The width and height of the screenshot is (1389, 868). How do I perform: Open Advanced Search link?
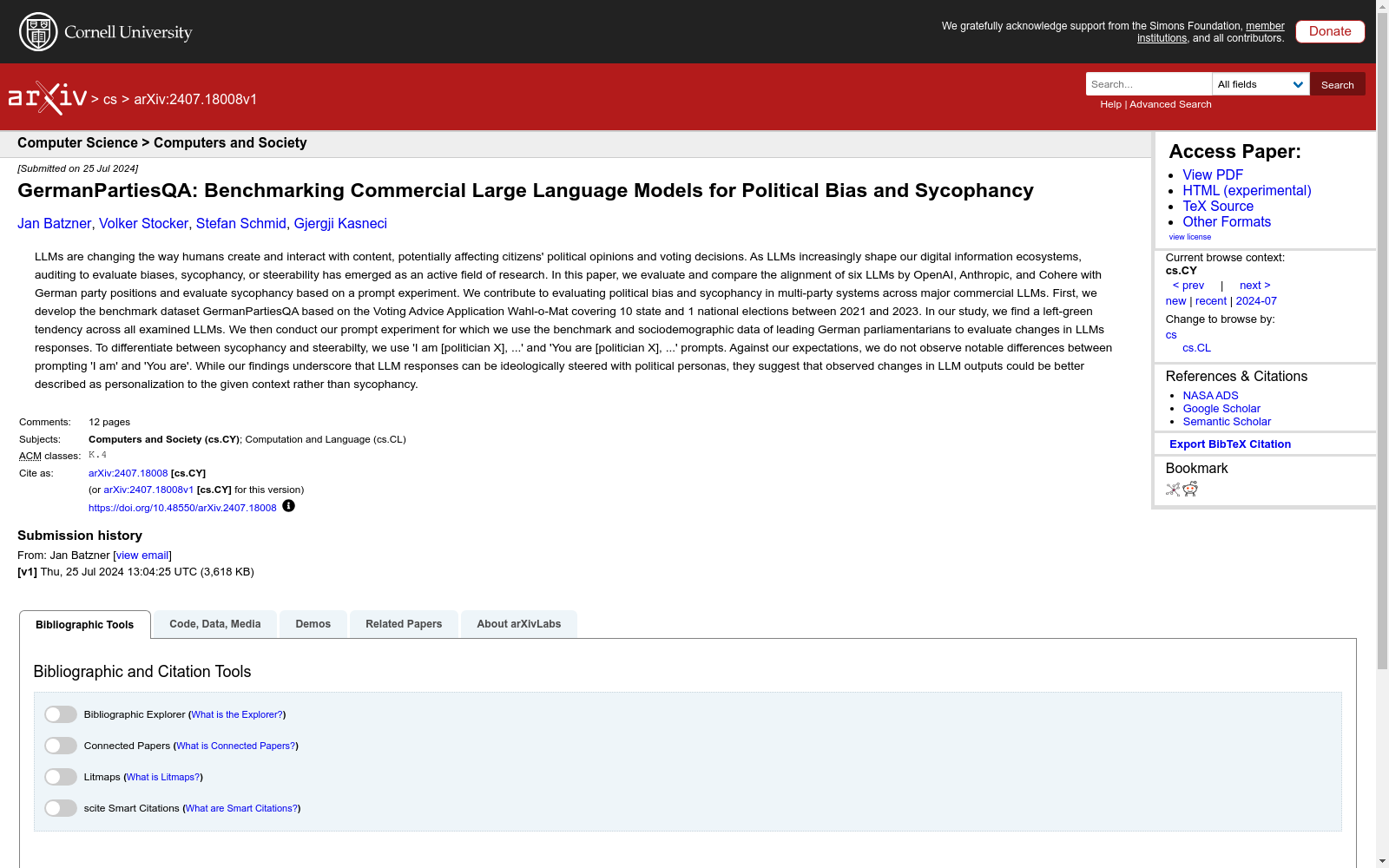click(x=1170, y=104)
